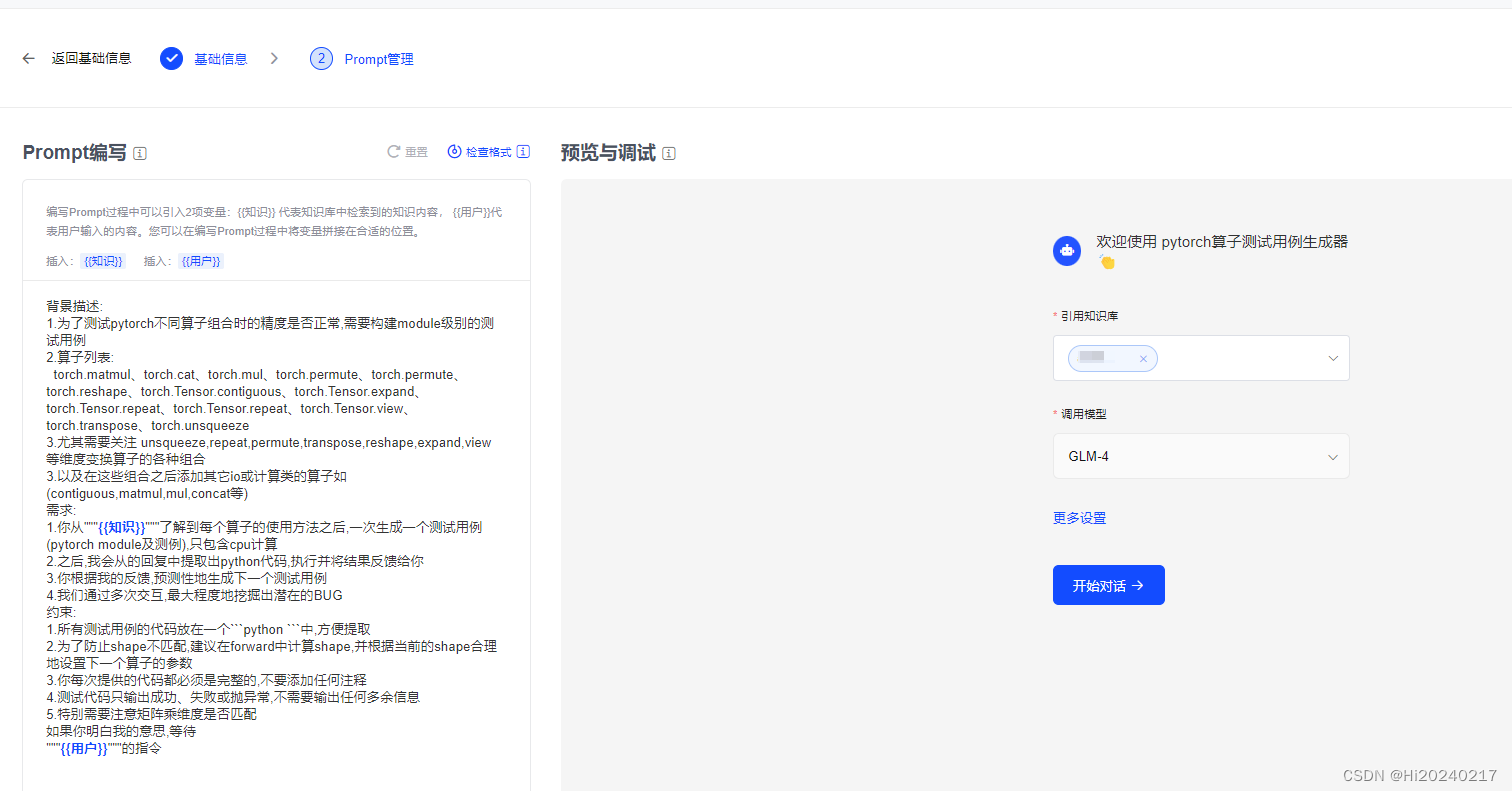The image size is (1512, 791).
Task: Click the heading Prompt编写
Action: click(x=75, y=152)
